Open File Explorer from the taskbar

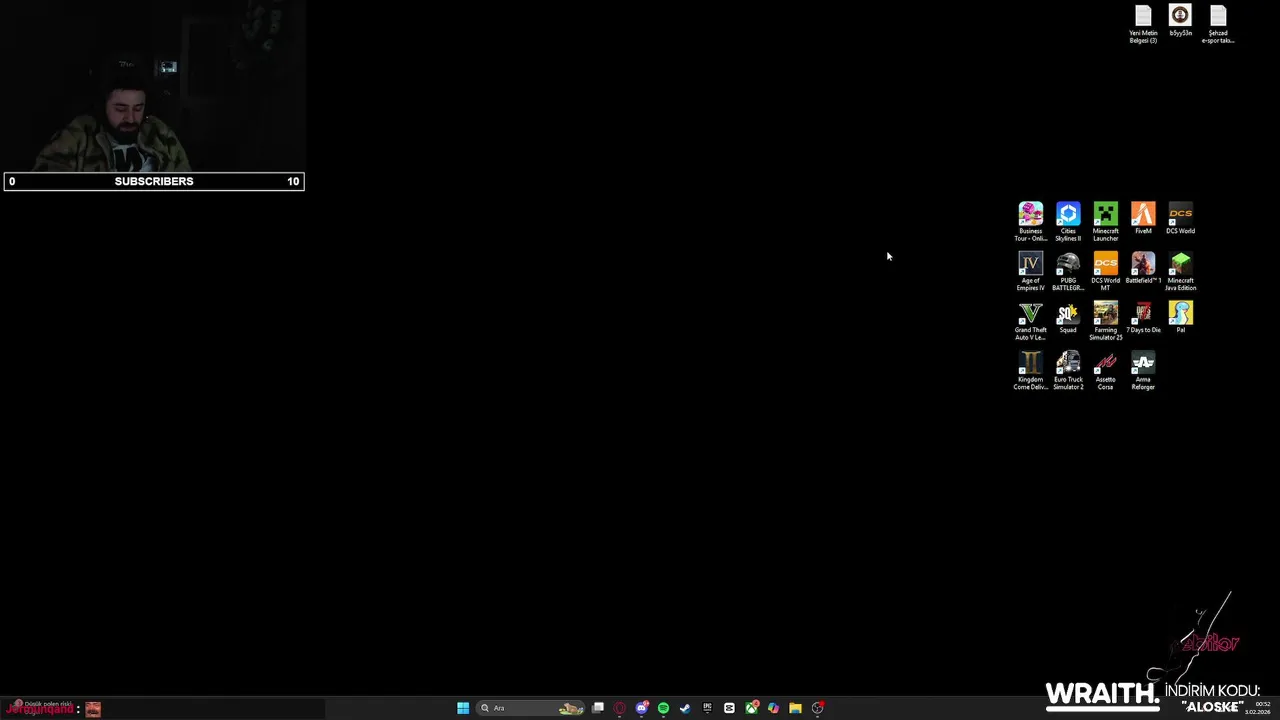pos(795,708)
